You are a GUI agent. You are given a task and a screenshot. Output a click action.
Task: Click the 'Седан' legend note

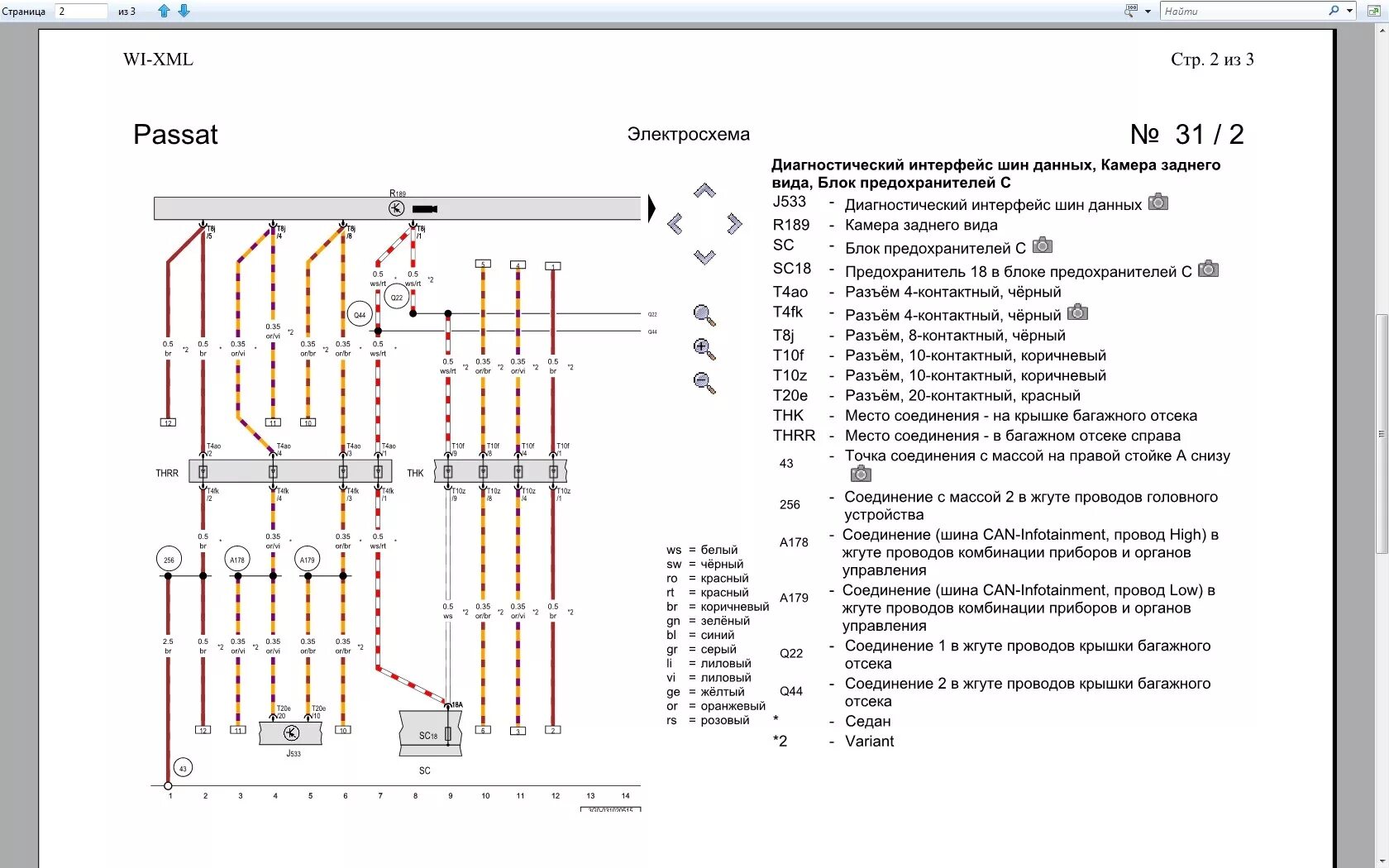pos(868,722)
